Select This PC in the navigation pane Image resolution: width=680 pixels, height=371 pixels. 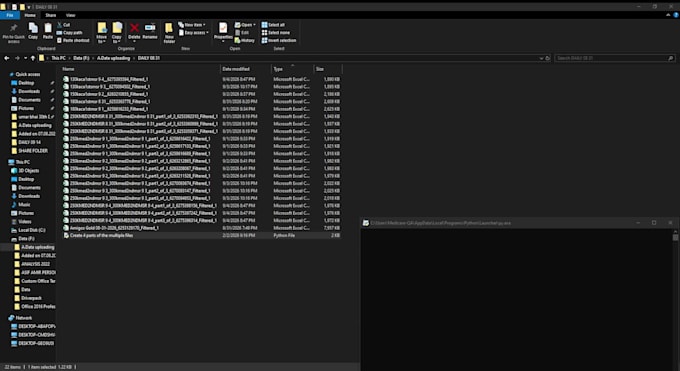click(x=23, y=162)
